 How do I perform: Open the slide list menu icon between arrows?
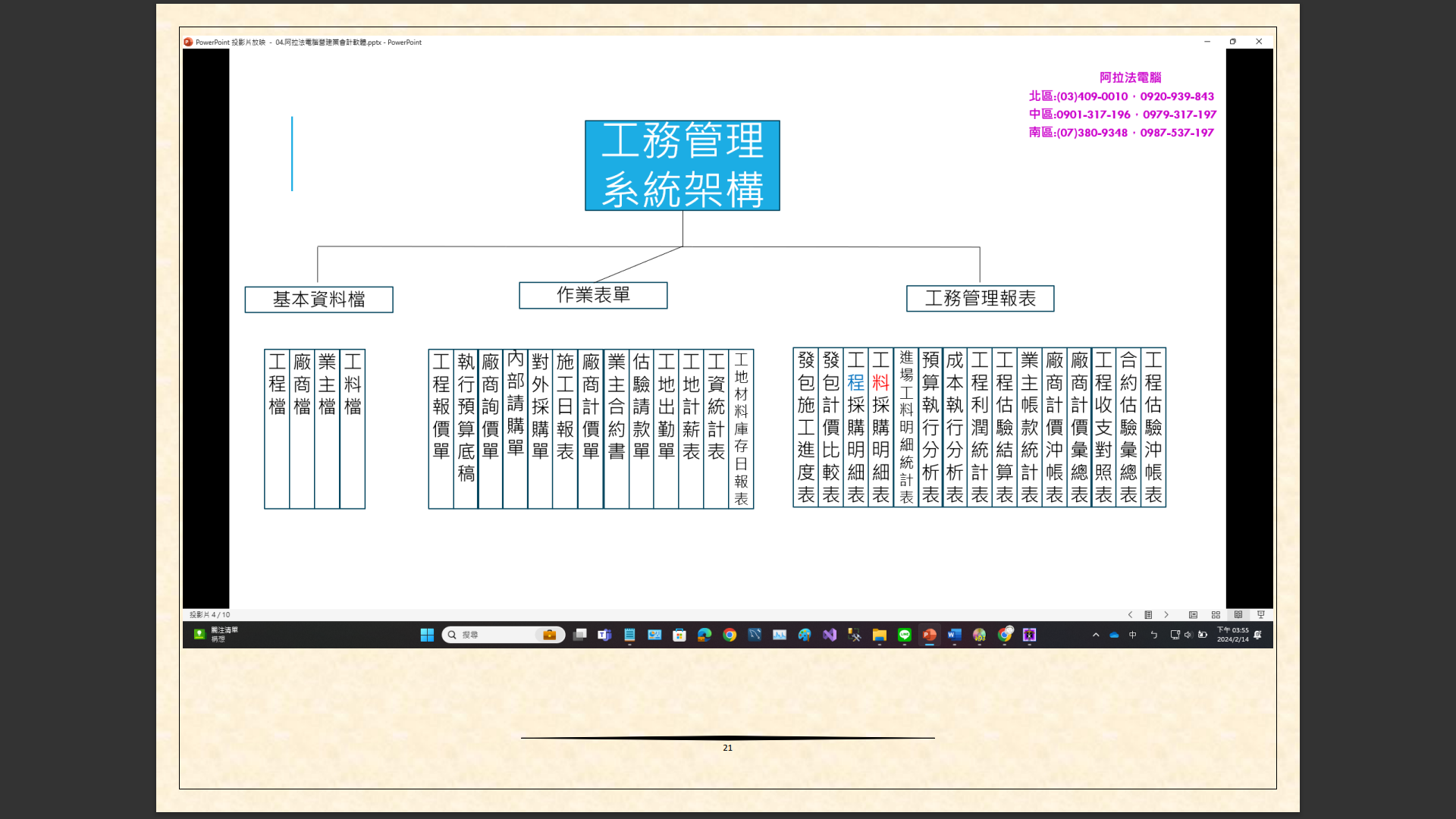pyautogui.click(x=1148, y=615)
